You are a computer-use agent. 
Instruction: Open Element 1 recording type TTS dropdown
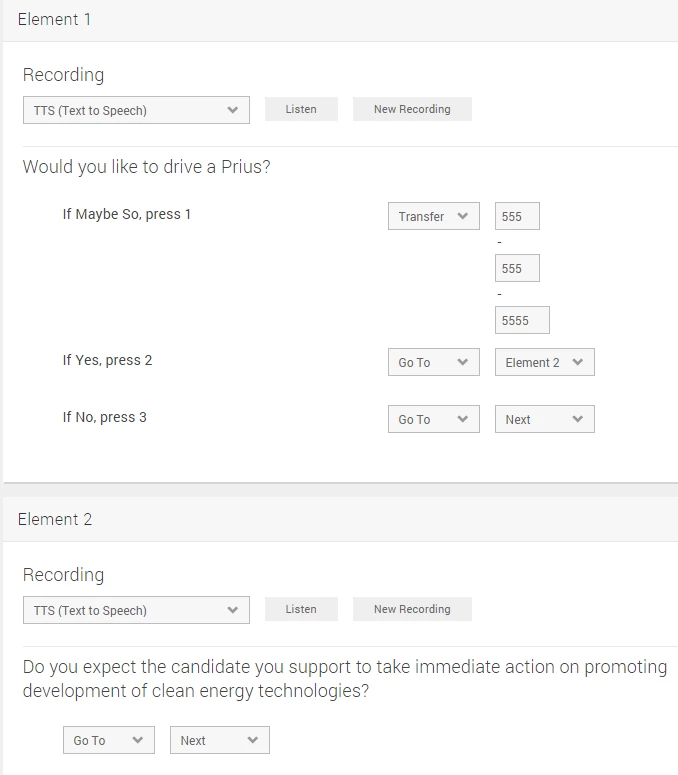click(135, 110)
